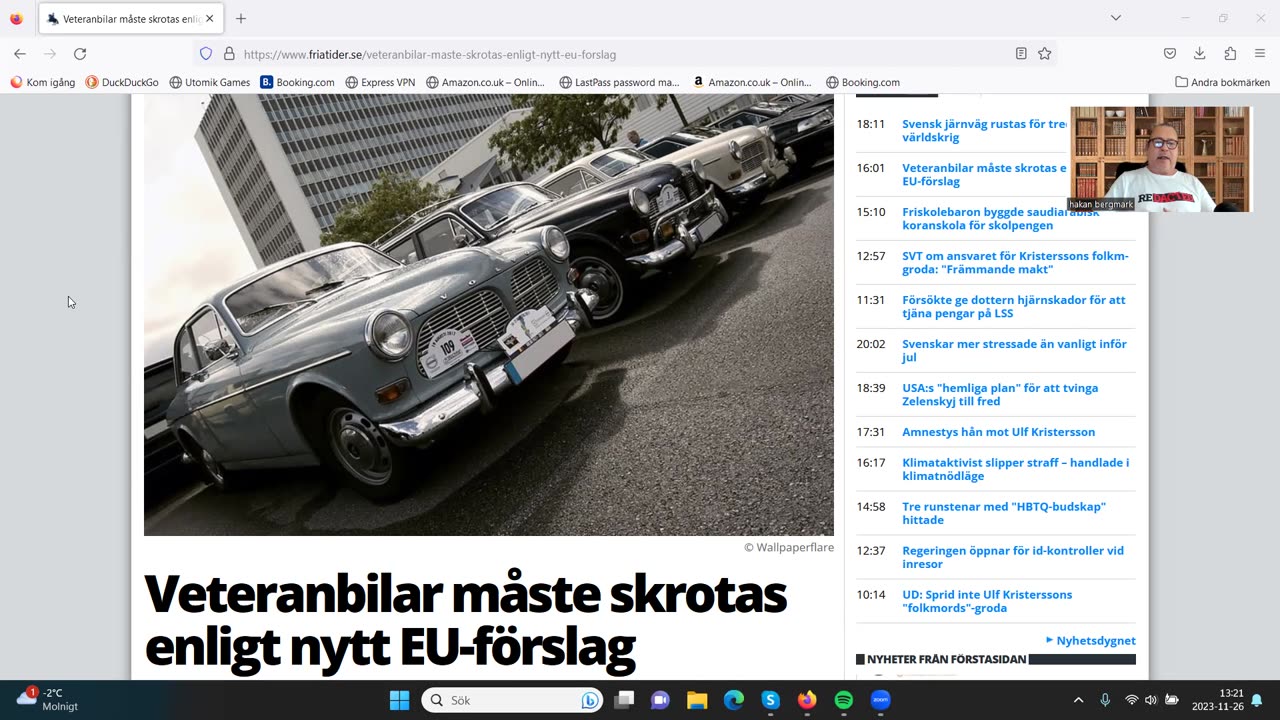Viewport: 1280px width, 720px height.
Task: Open the Svenskar mer stressade än vanligt link
Action: pyautogui.click(x=1014, y=350)
